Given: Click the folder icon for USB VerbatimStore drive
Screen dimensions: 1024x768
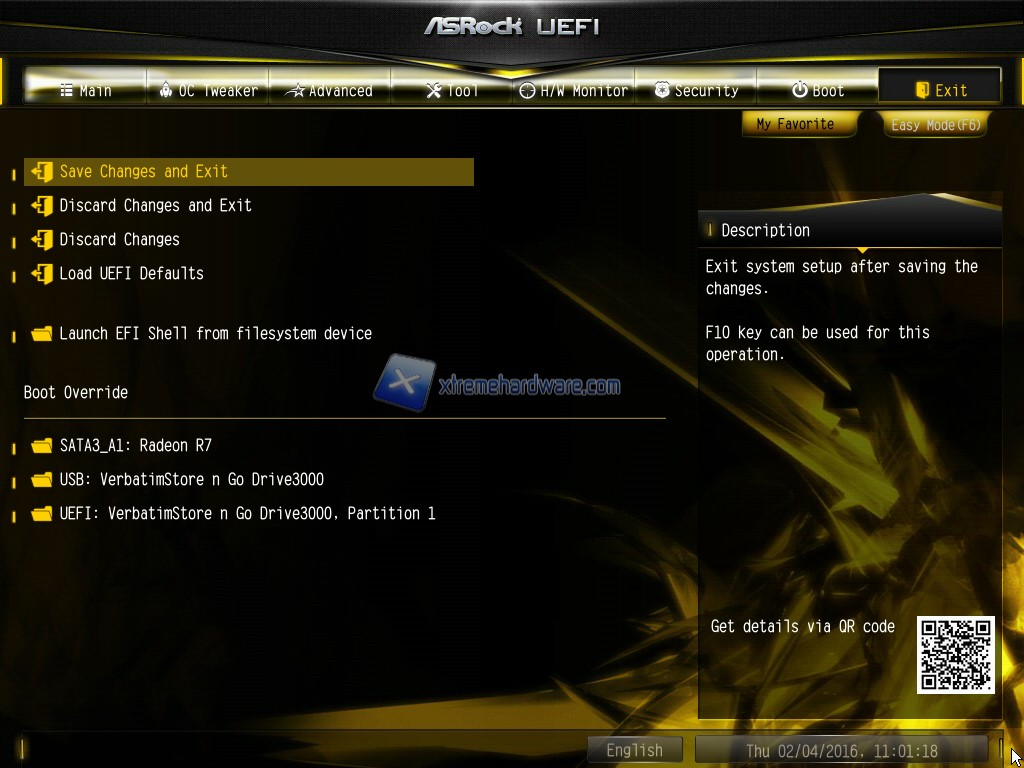Looking at the screenshot, I should [42, 480].
